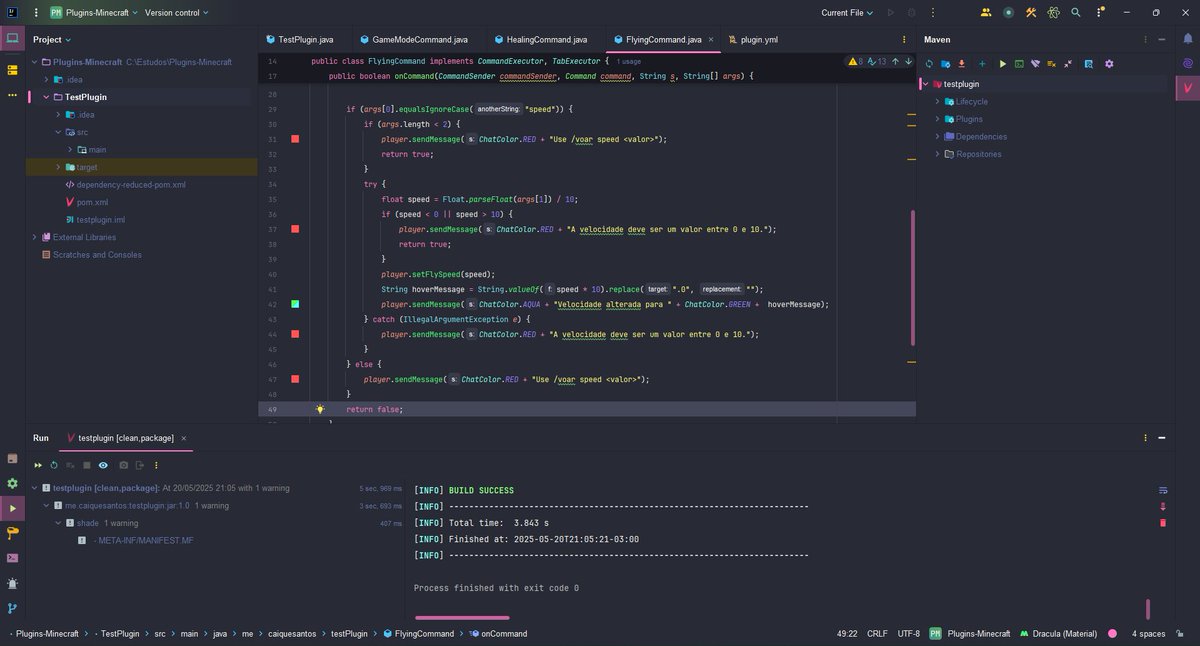Screen dimensions: 1200x646
Task: Open the Git version control tool window
Action: 12,608
